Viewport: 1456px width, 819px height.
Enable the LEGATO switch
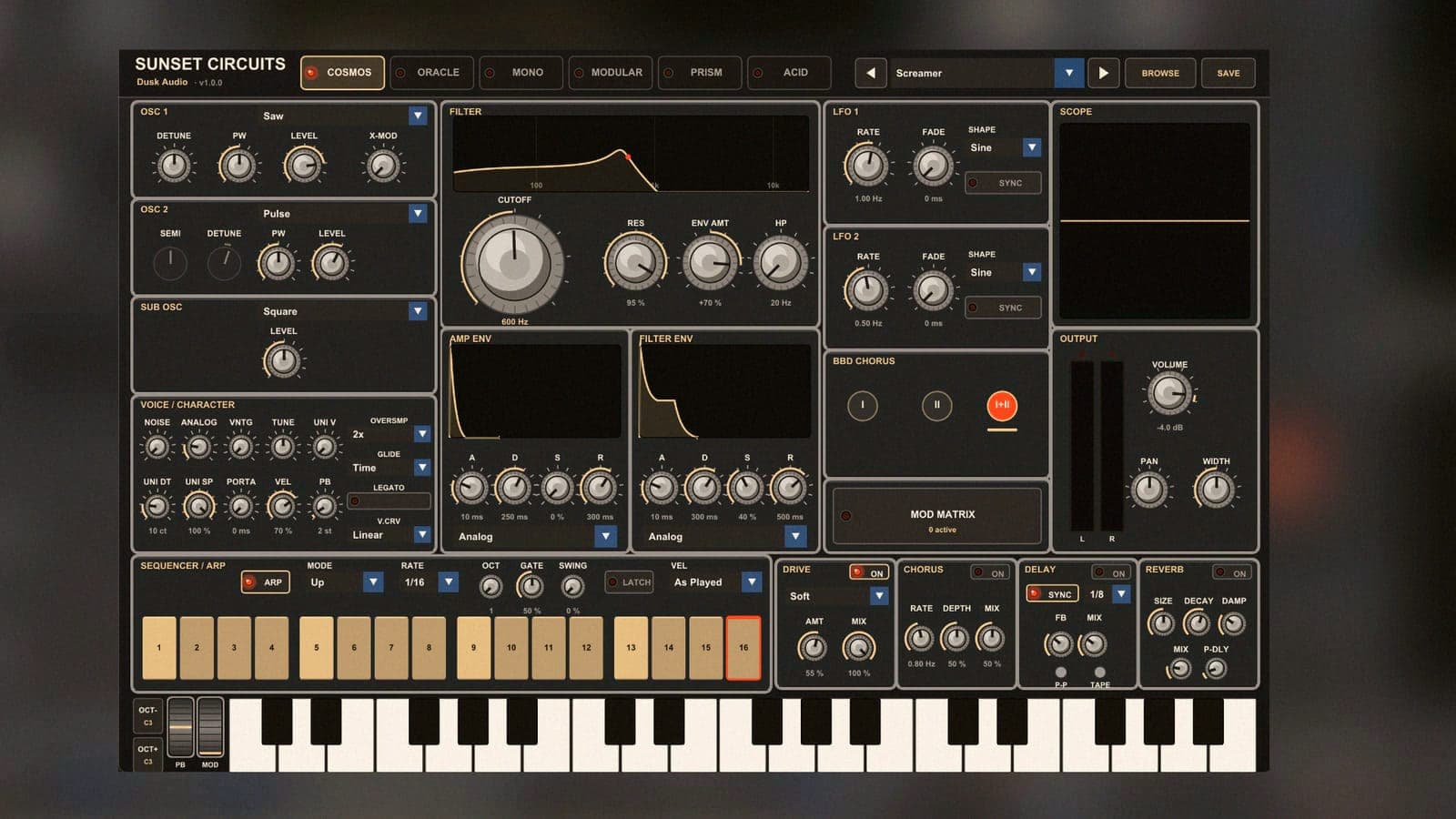[389, 500]
